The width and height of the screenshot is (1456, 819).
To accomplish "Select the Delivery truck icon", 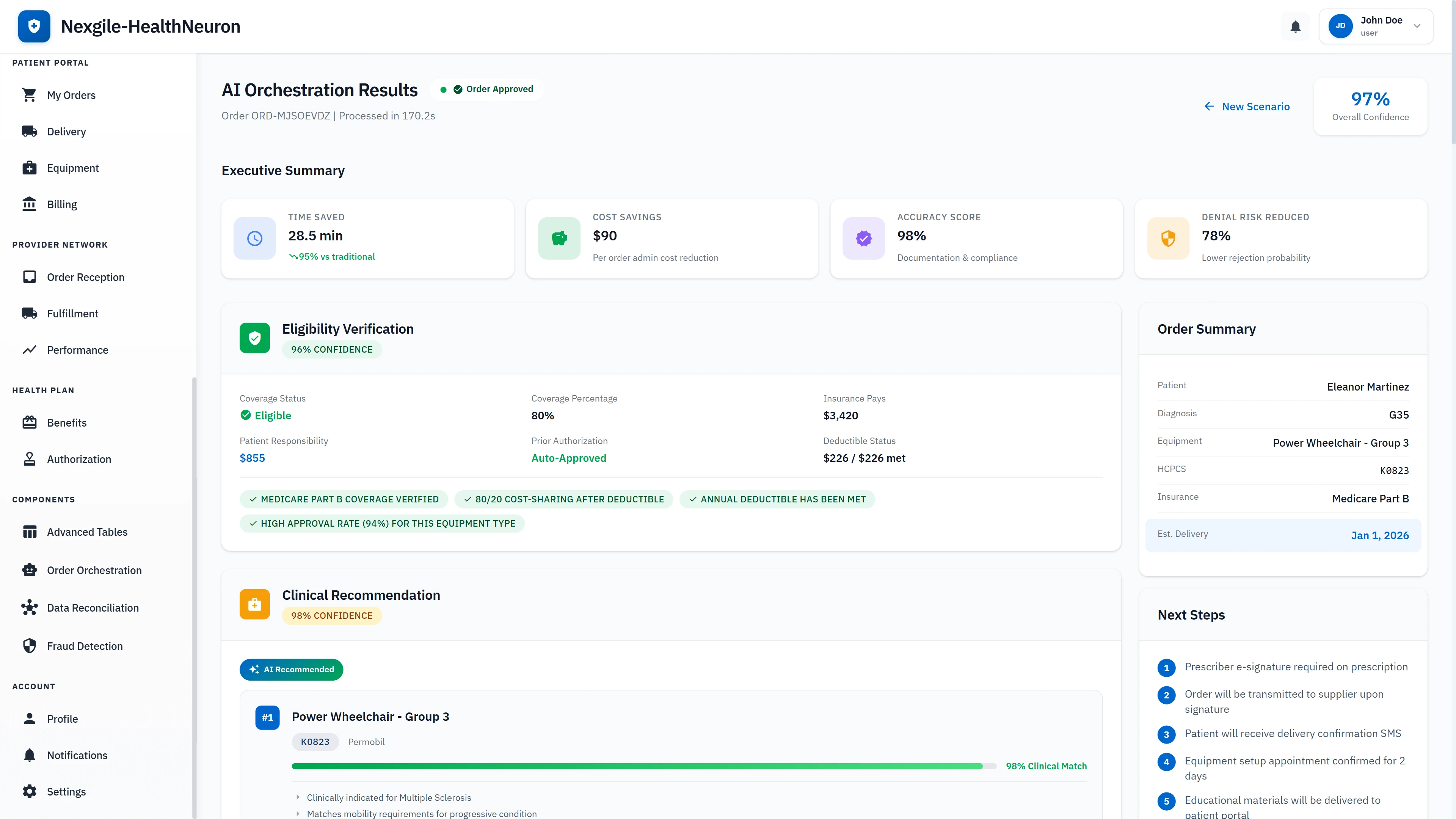I will (30, 131).
